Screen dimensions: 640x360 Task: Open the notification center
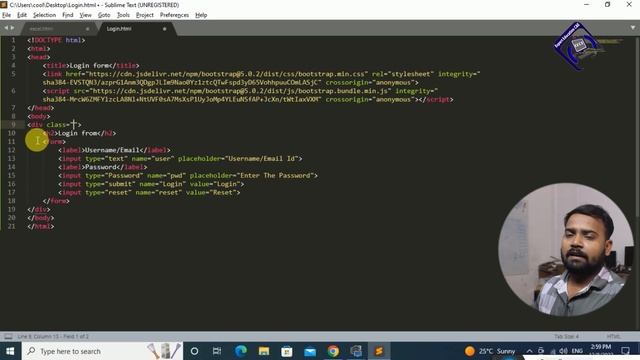click(x=625, y=351)
